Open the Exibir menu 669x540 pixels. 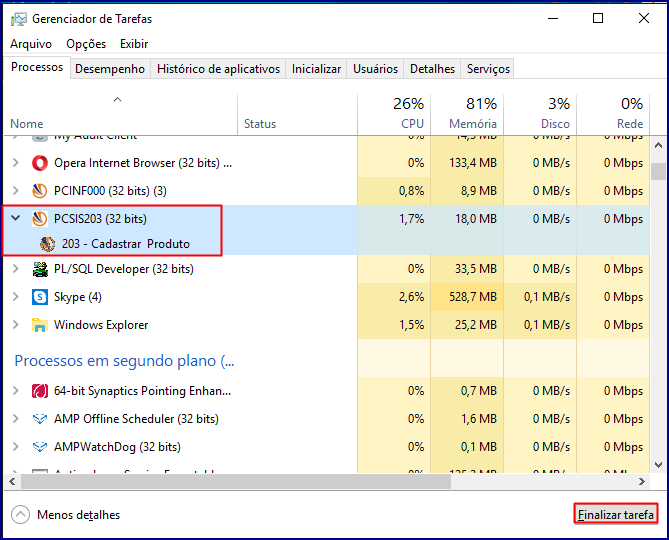coord(134,44)
